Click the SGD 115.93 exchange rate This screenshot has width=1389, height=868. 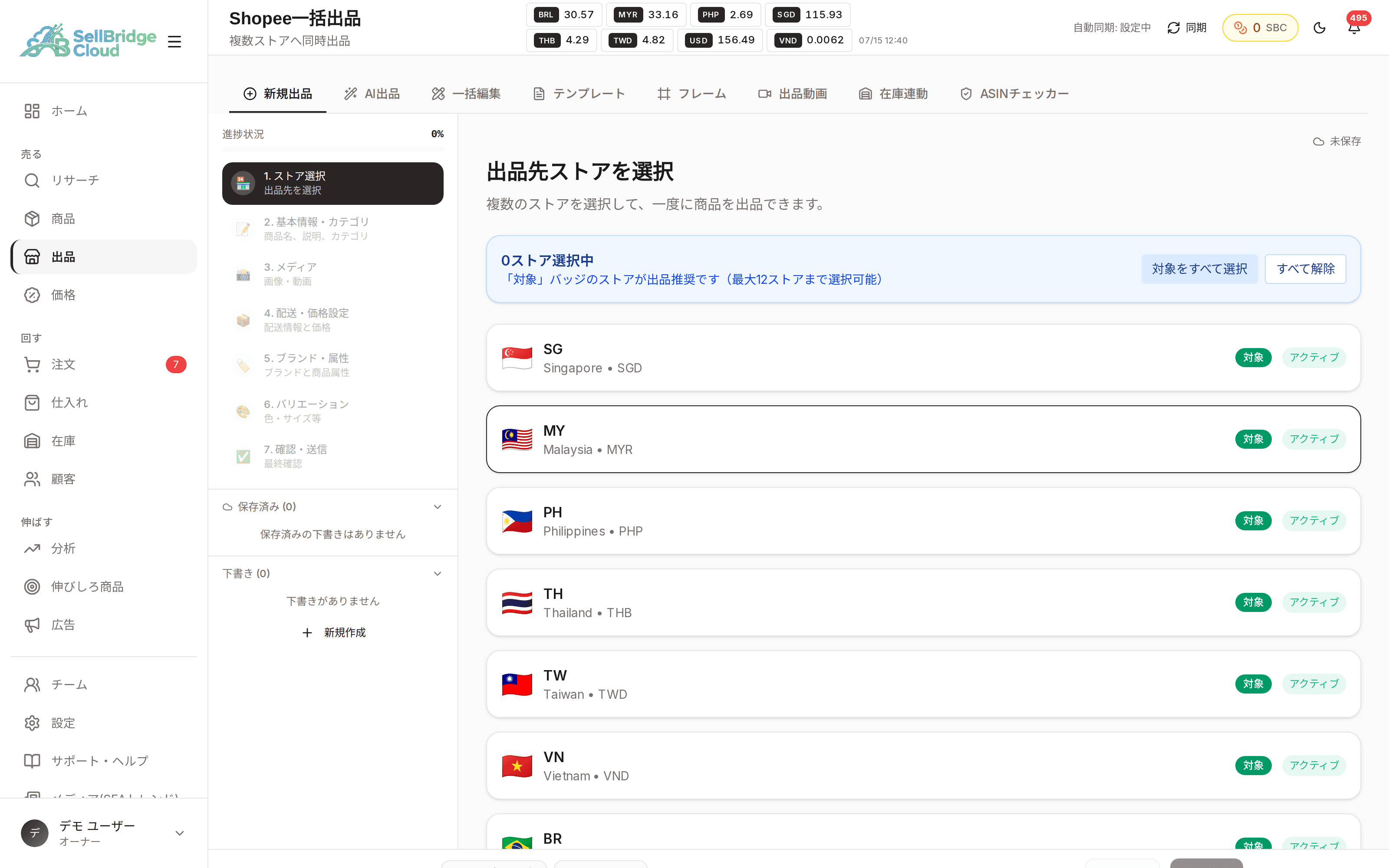point(807,14)
